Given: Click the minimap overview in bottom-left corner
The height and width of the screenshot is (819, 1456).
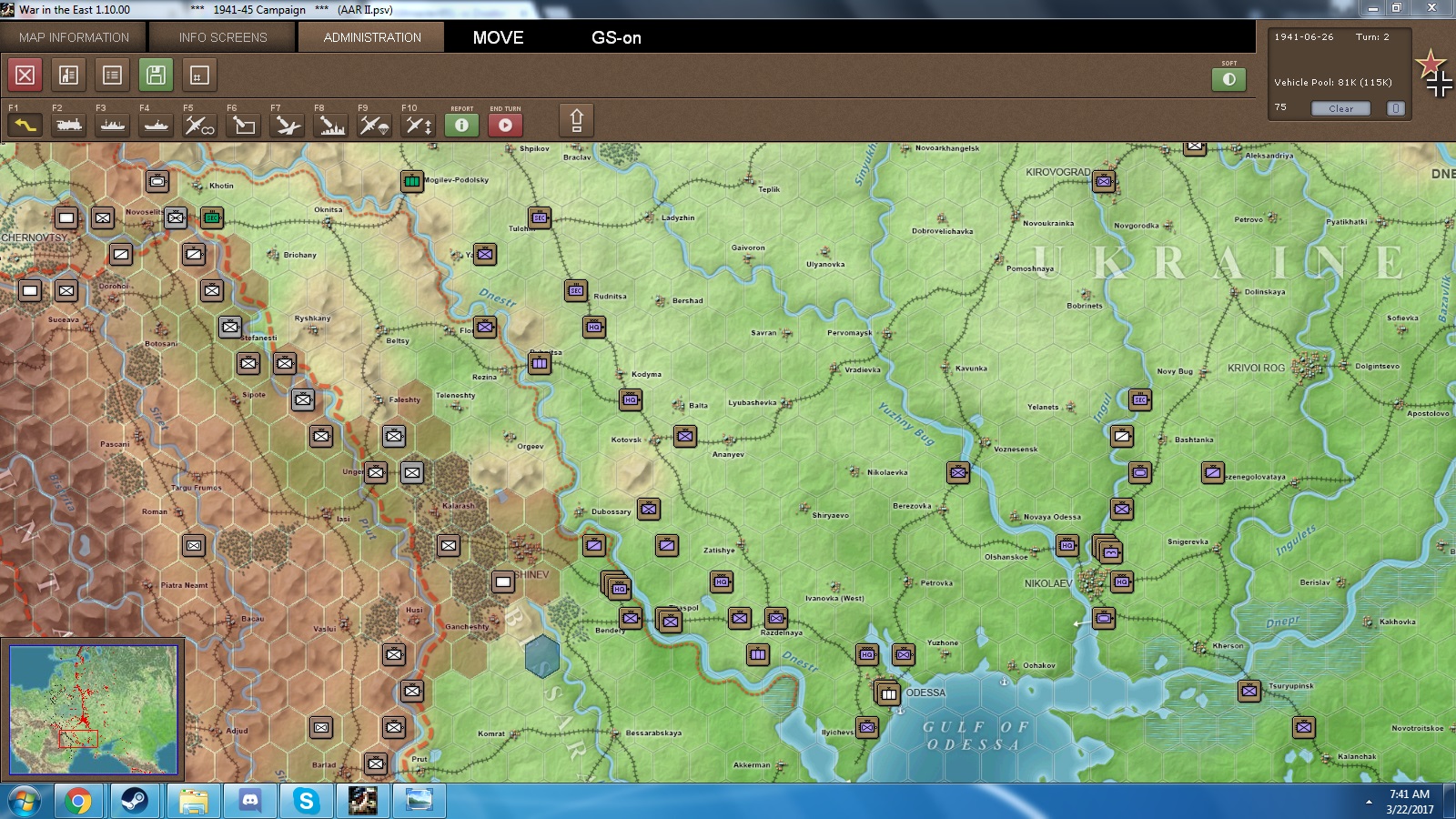Looking at the screenshot, I should click(94, 709).
